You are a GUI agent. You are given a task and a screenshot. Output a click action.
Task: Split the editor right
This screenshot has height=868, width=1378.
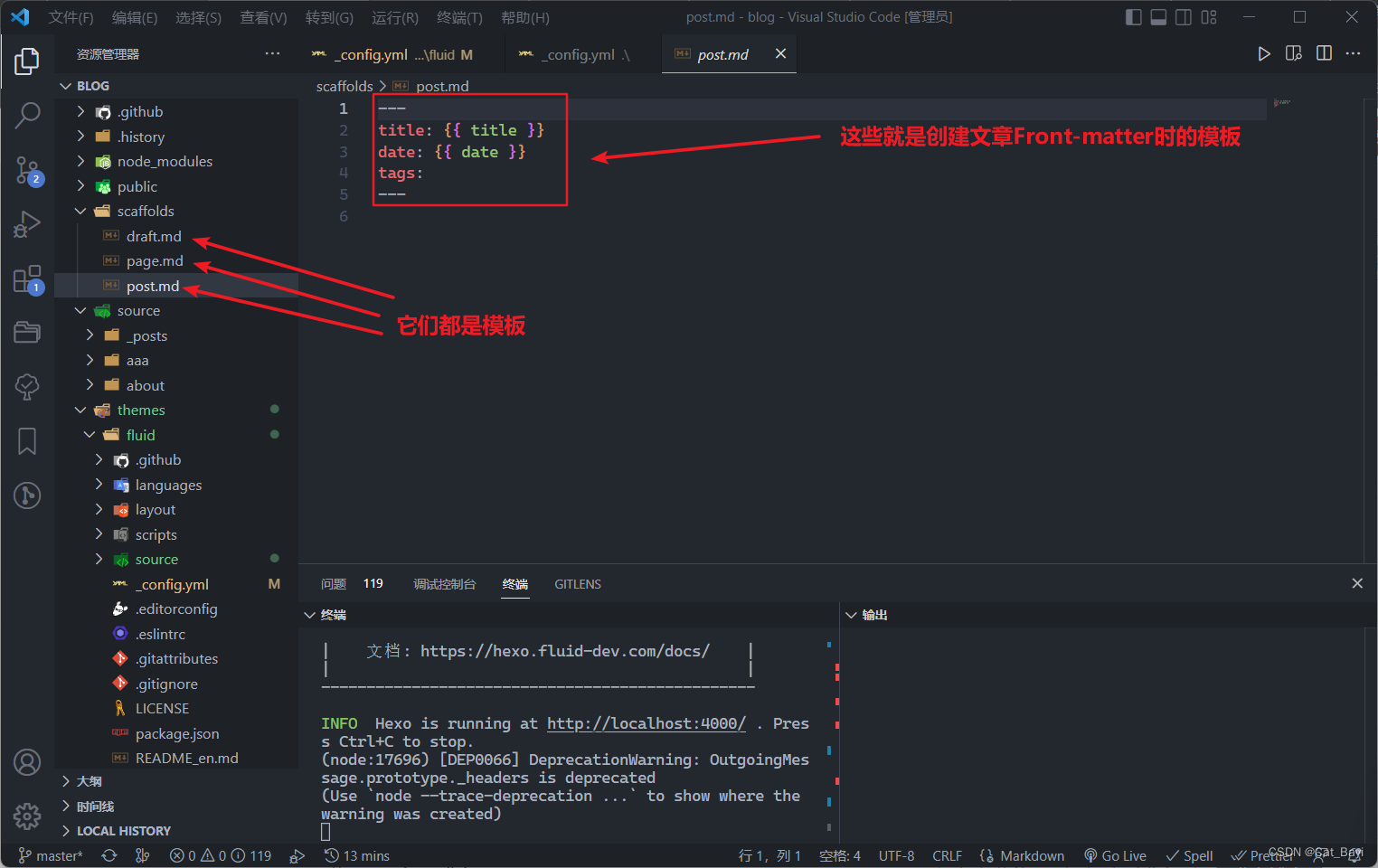(x=1324, y=54)
